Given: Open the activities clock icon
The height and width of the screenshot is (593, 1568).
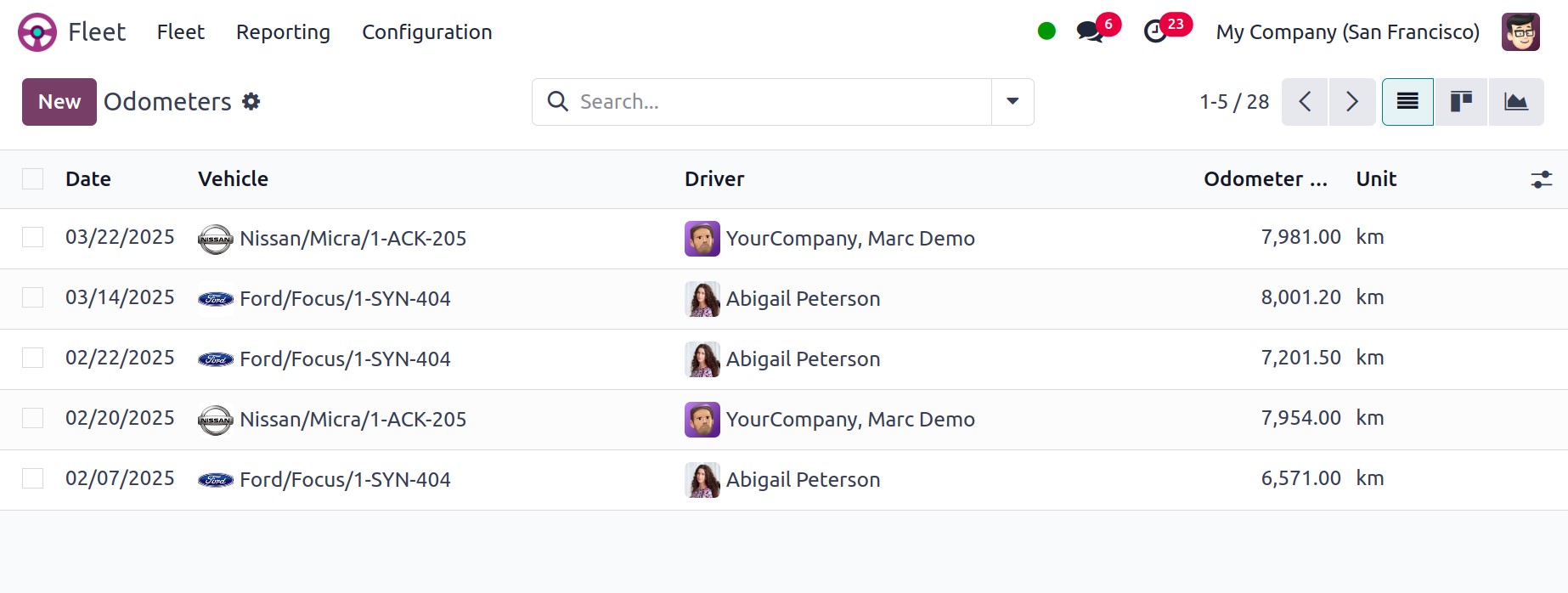Looking at the screenshot, I should 1155,32.
